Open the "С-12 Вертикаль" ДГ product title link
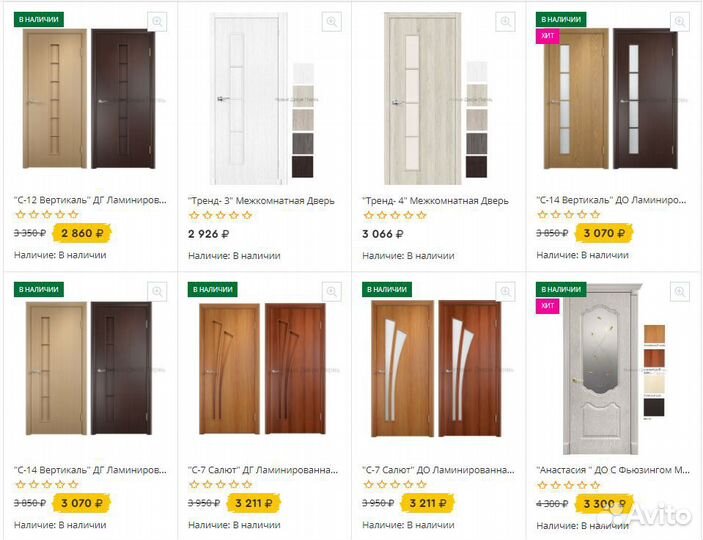This screenshot has height=540, width=703. pos(90,200)
